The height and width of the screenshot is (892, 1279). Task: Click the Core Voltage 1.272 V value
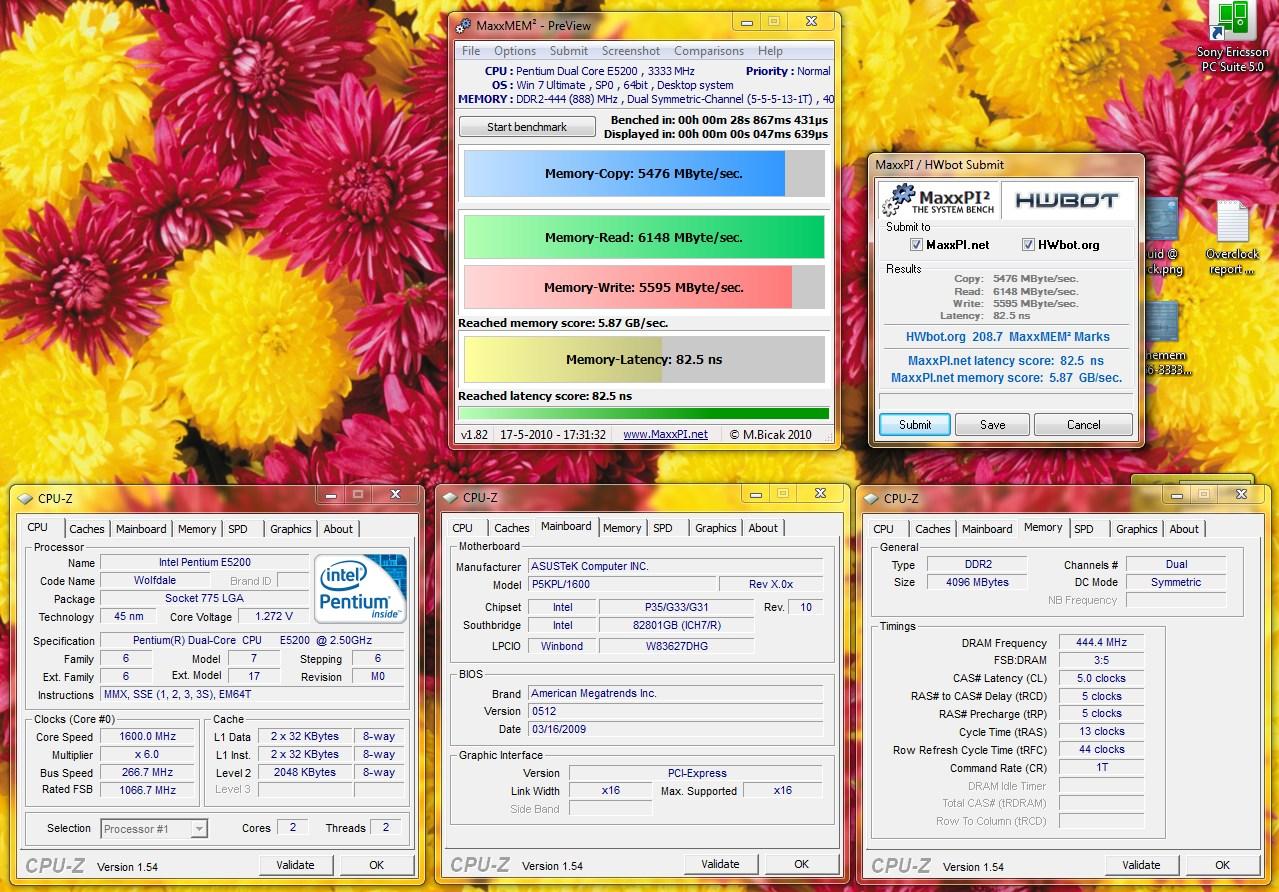[x=273, y=617]
